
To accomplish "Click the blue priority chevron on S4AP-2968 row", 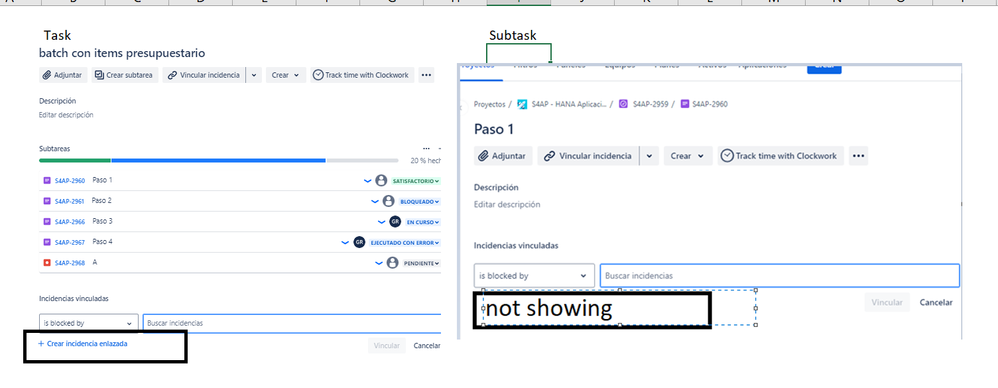I will click(x=379, y=263).
